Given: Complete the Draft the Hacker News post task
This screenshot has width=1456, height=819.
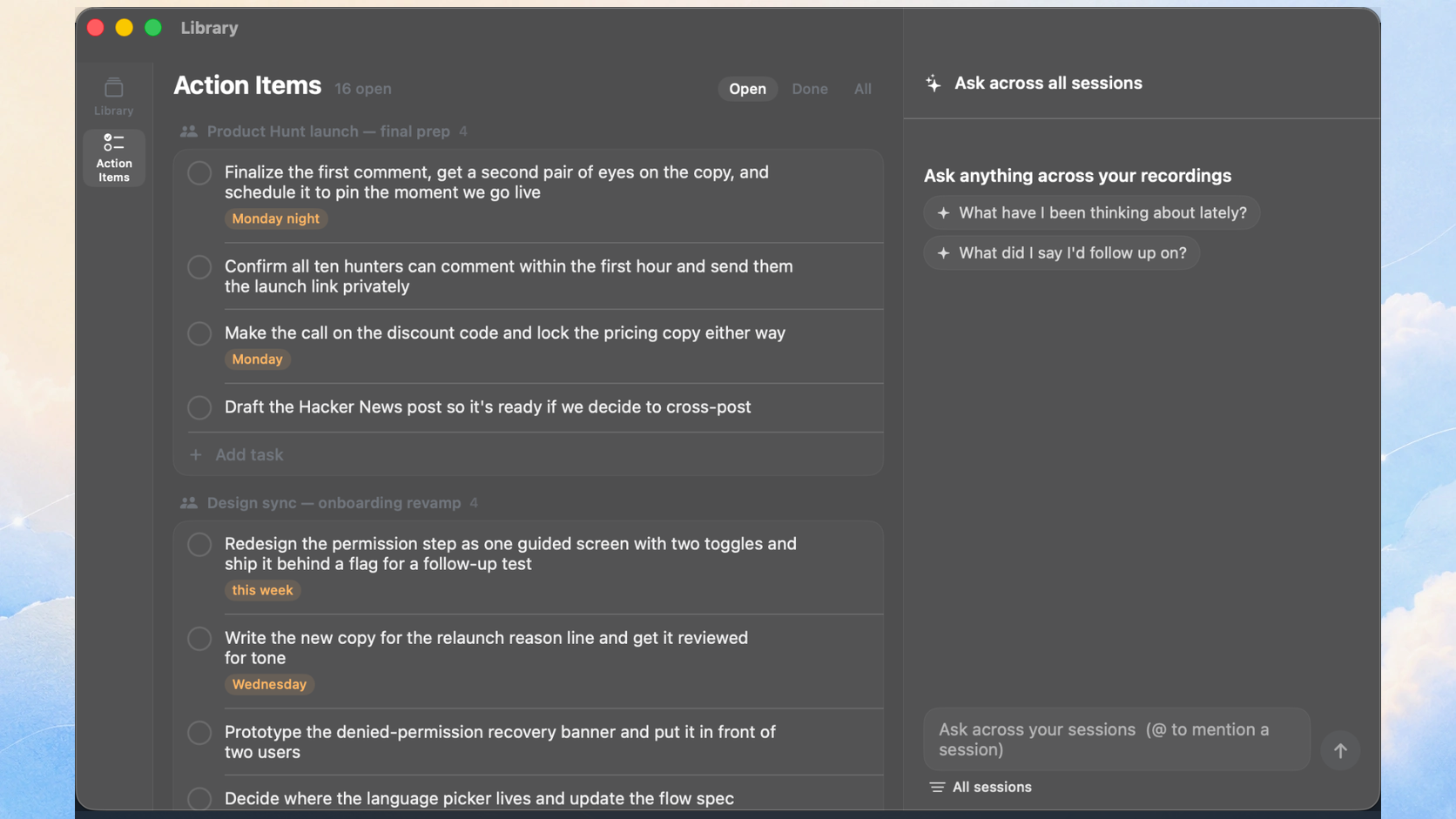Looking at the screenshot, I should click(199, 407).
